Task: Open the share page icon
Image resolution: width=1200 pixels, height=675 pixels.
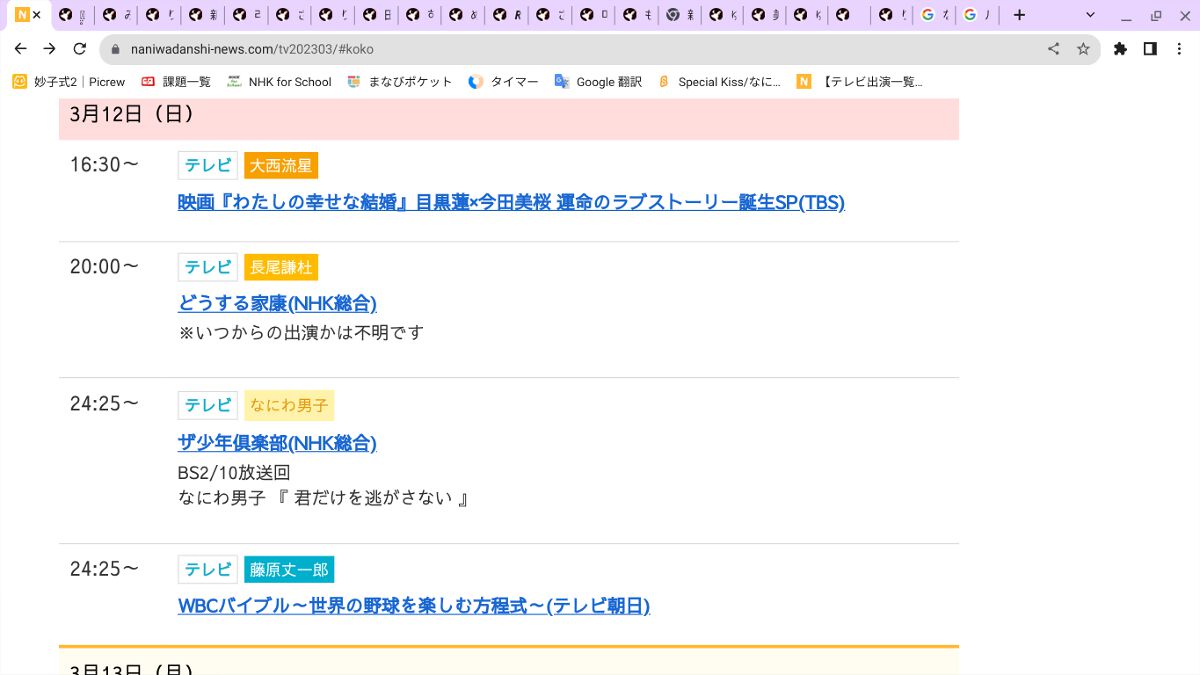Action: (1053, 48)
